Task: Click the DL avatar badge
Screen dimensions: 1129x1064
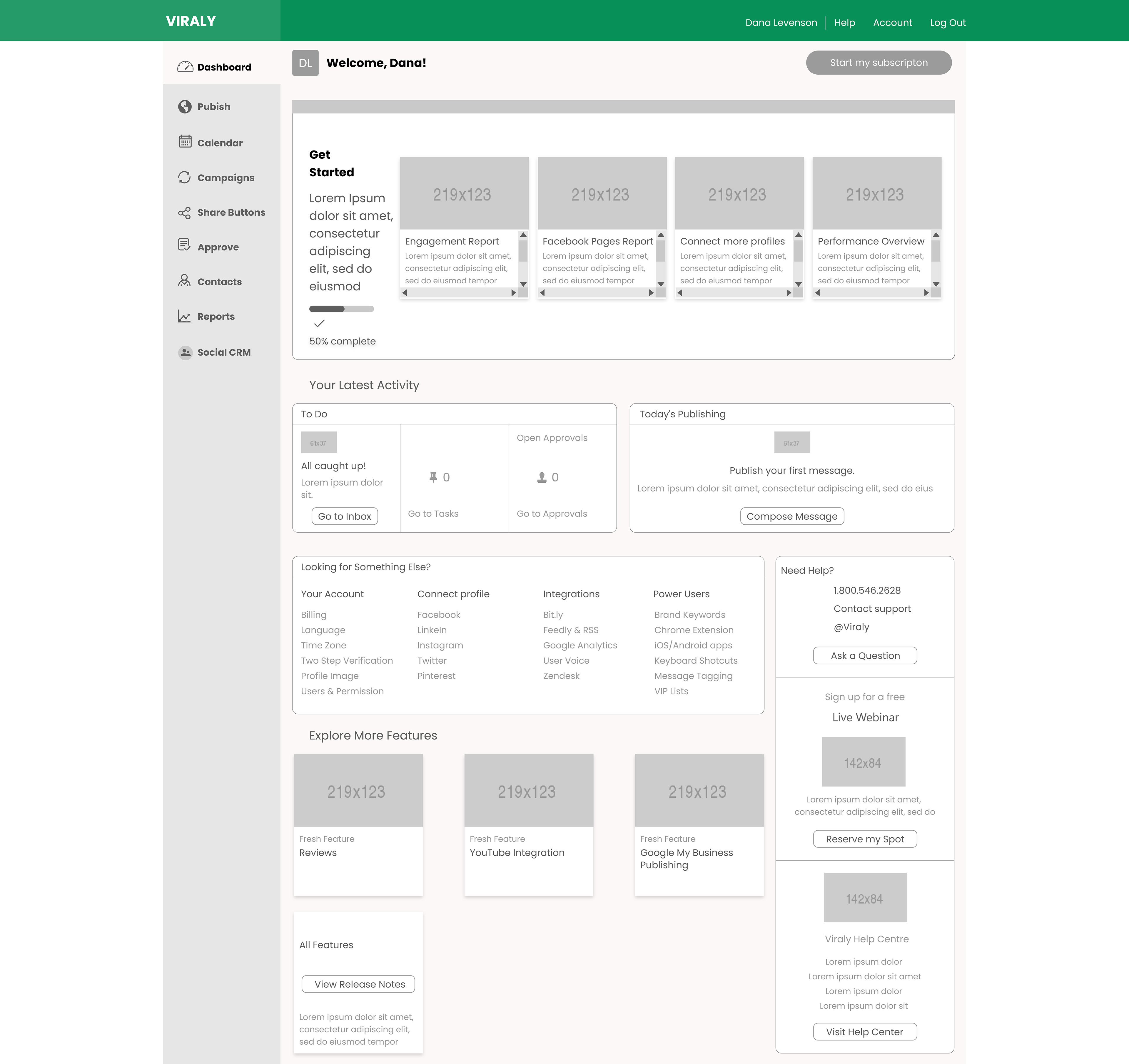Action: [305, 63]
